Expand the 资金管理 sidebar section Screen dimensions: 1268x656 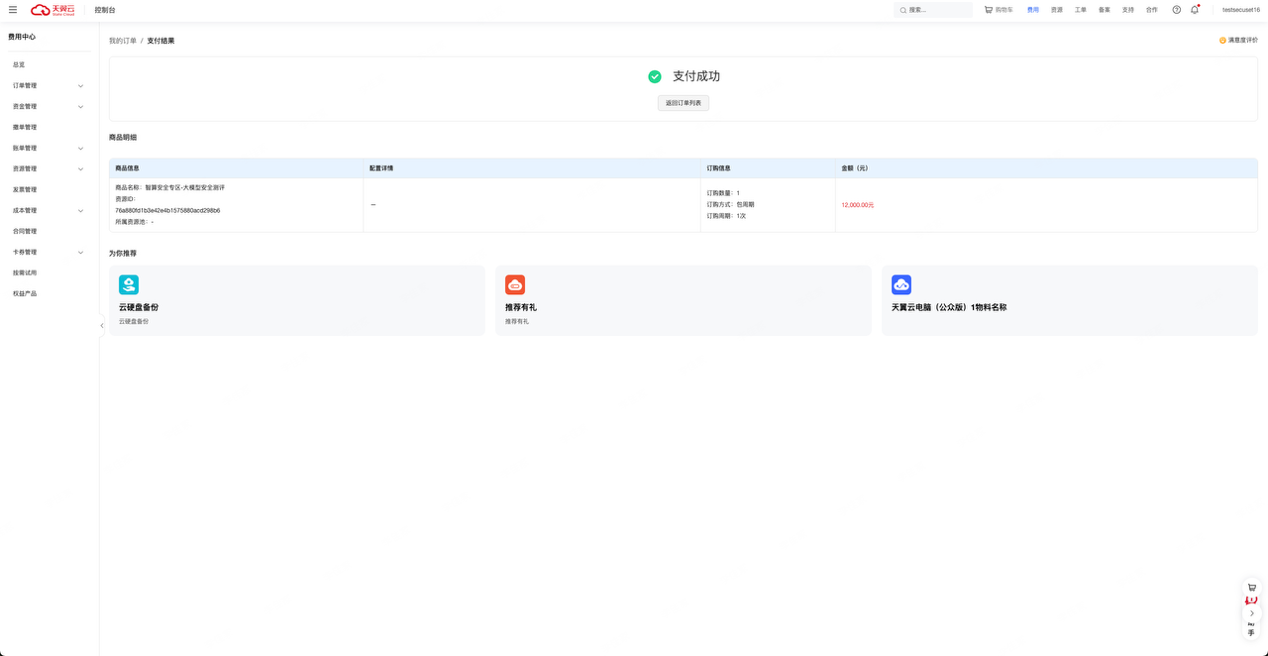click(x=47, y=107)
